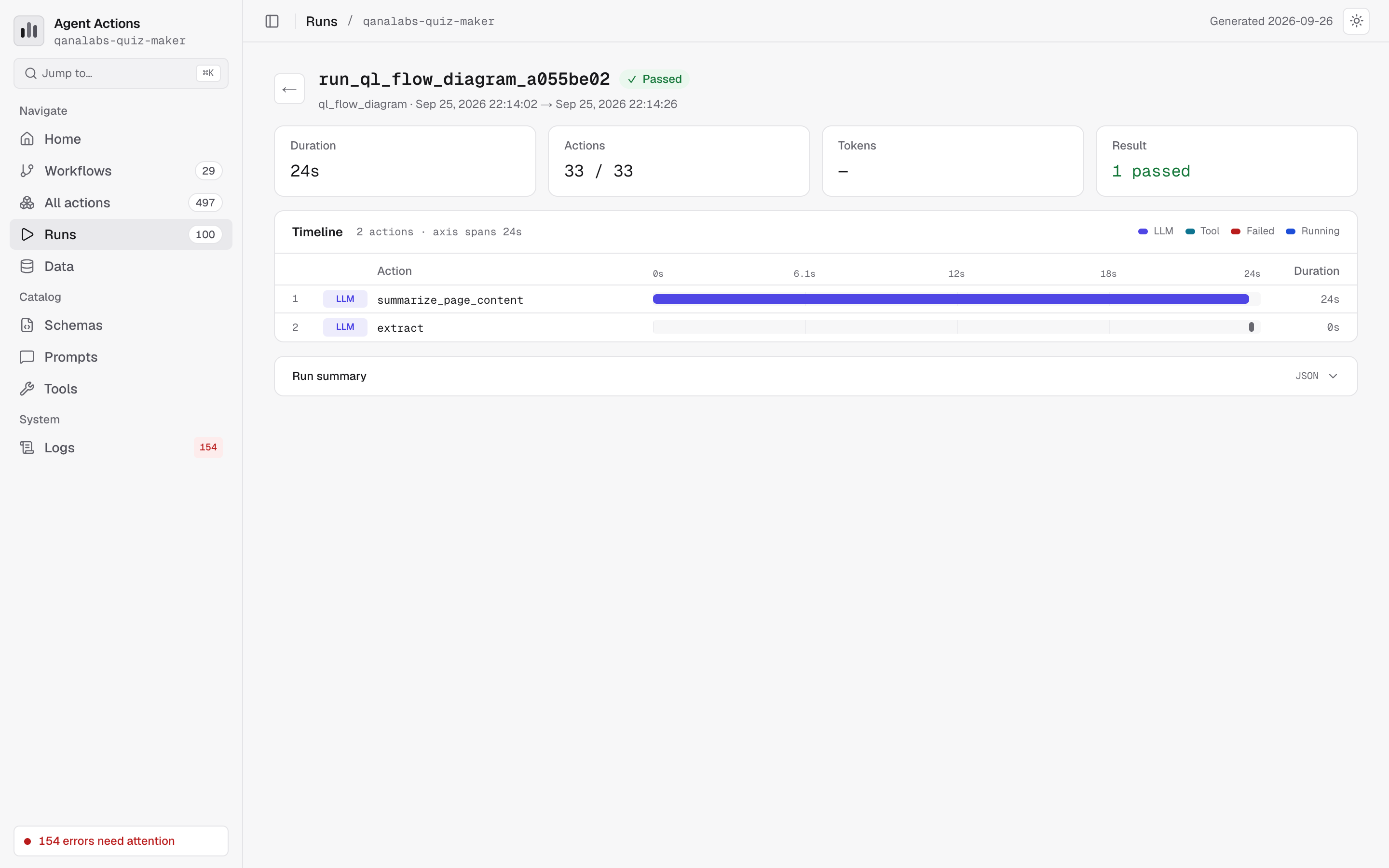Go back using the left arrow button
Screen dimensions: 1389x868
coord(289,89)
